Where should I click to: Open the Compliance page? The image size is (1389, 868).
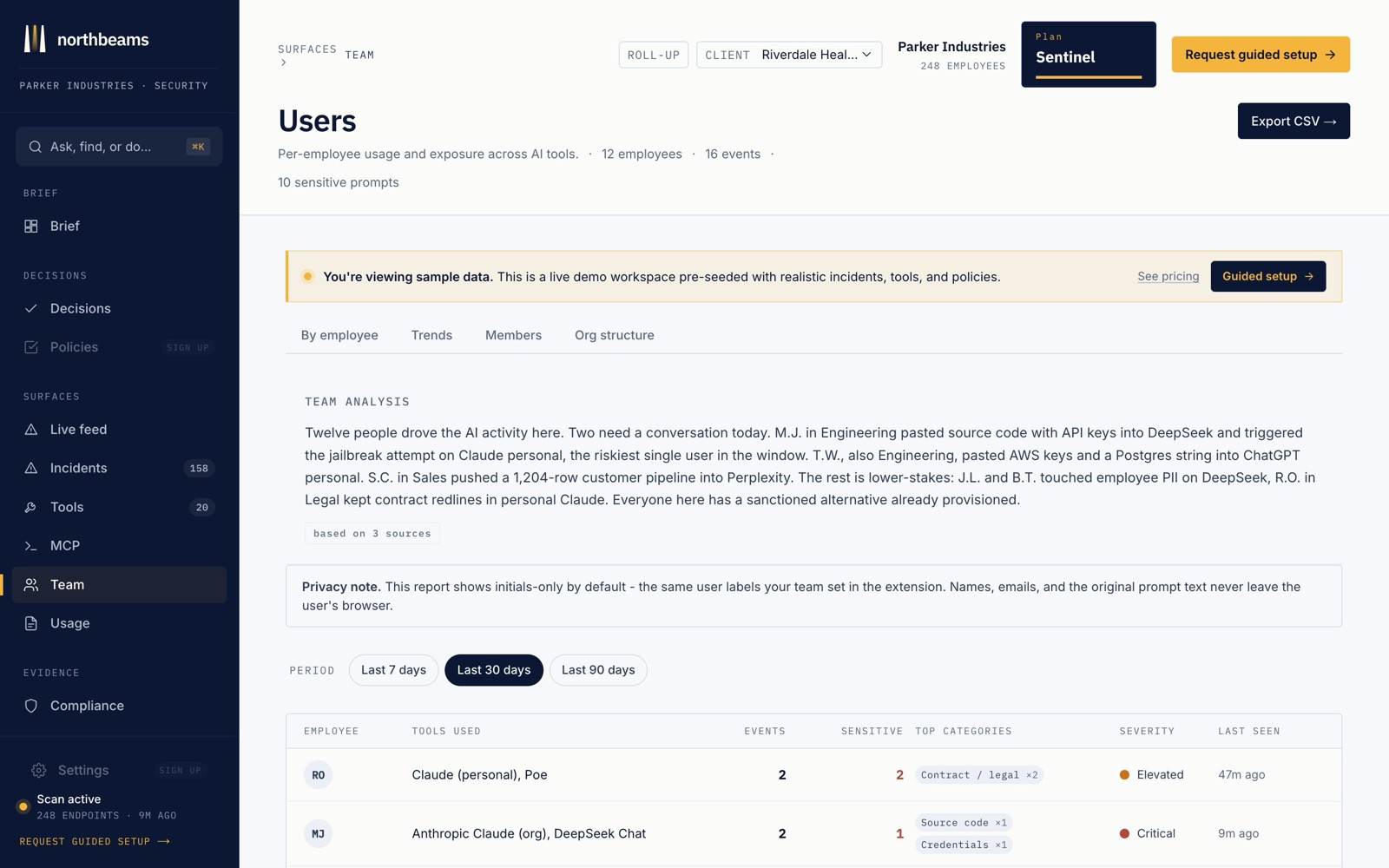coord(119,706)
